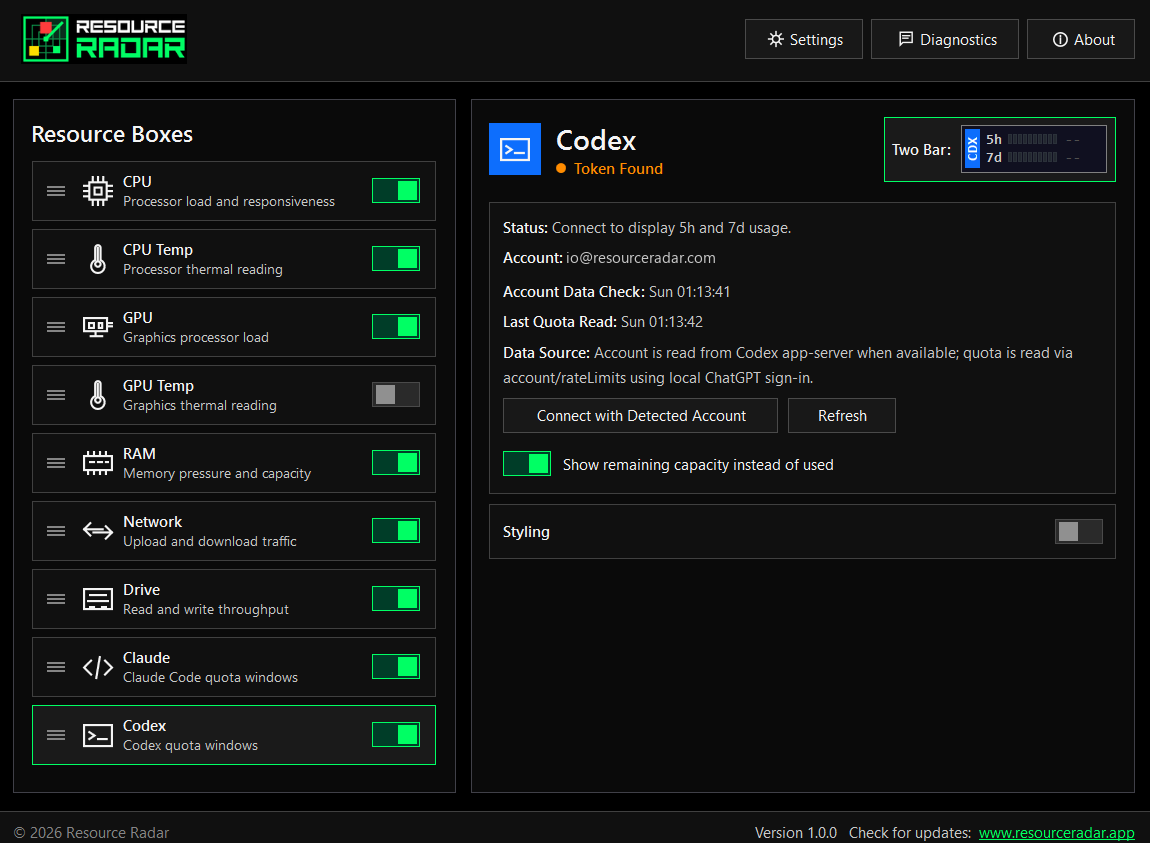Switch off the GPU toggle
1150x843 pixels.
(396, 327)
